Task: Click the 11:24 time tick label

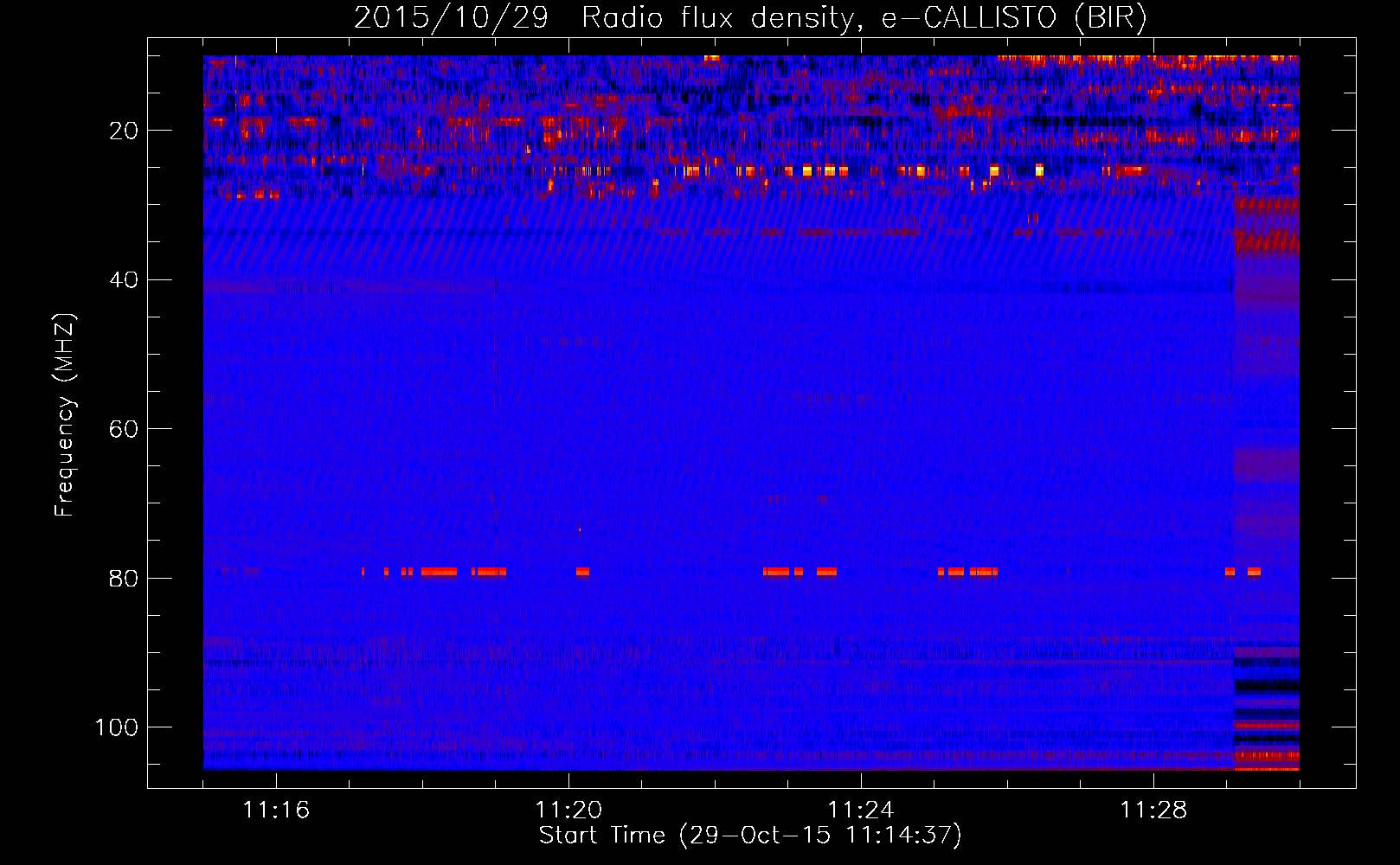Action: tap(861, 810)
